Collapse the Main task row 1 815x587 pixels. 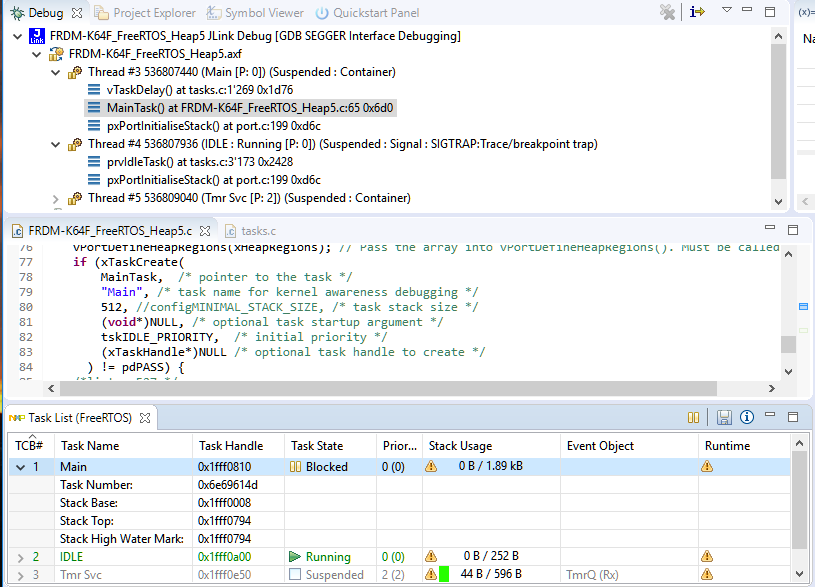click(21, 467)
